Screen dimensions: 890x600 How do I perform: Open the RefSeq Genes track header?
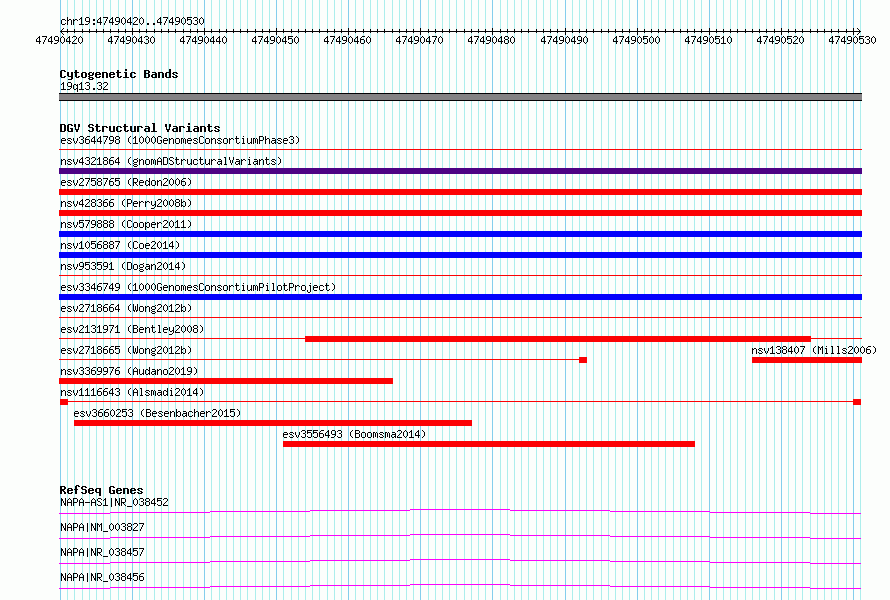(102, 490)
